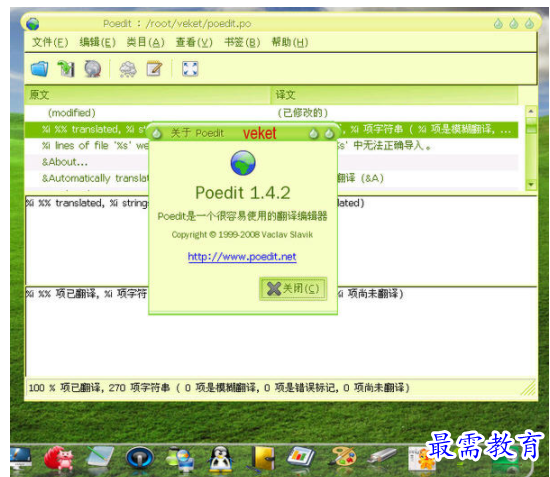Open the paint palette dock icon

pyautogui.click(x=343, y=457)
